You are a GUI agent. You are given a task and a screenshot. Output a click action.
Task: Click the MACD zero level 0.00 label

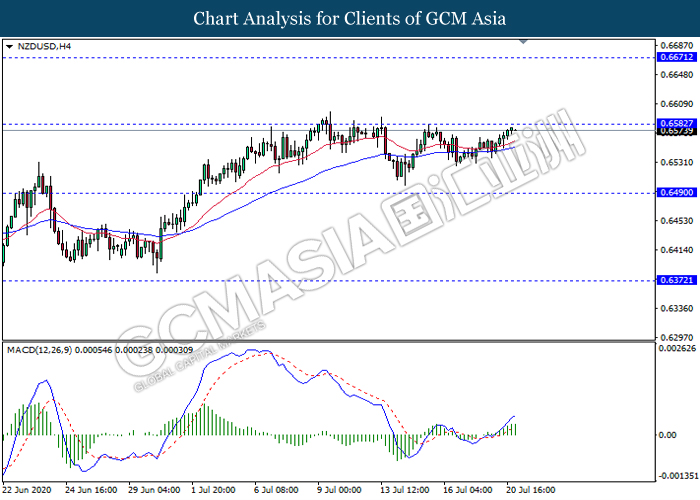[x=668, y=434]
